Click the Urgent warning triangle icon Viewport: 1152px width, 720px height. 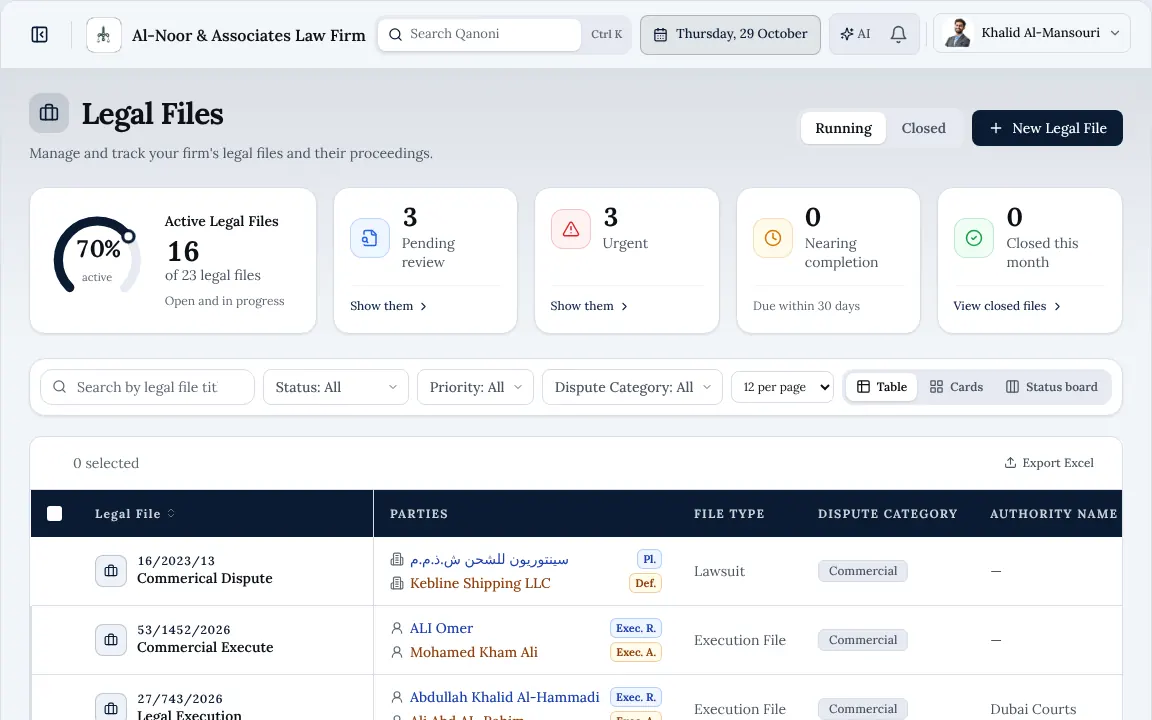[571, 230]
